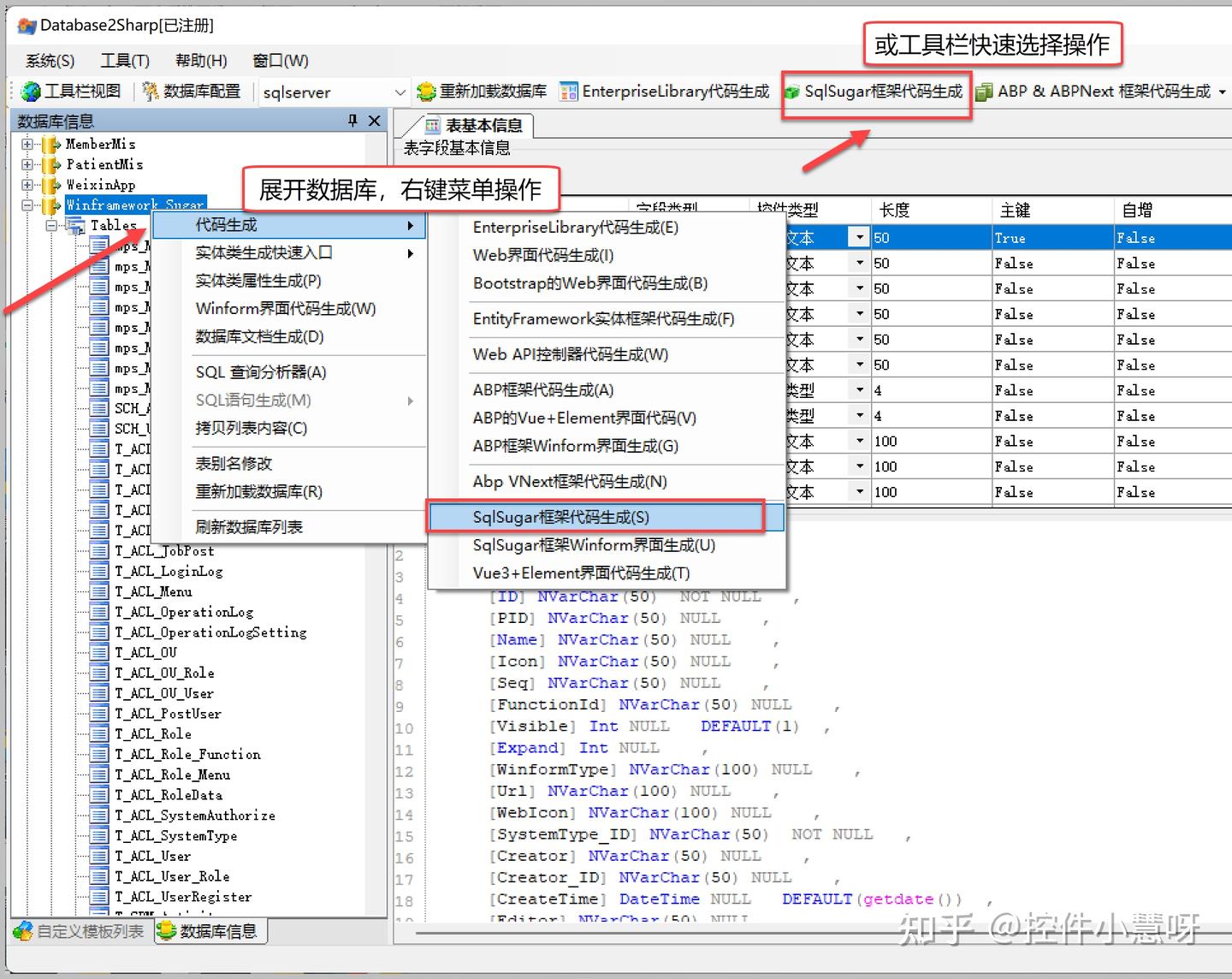Open 数据库配置 via its toolbar icon

[x=149, y=92]
